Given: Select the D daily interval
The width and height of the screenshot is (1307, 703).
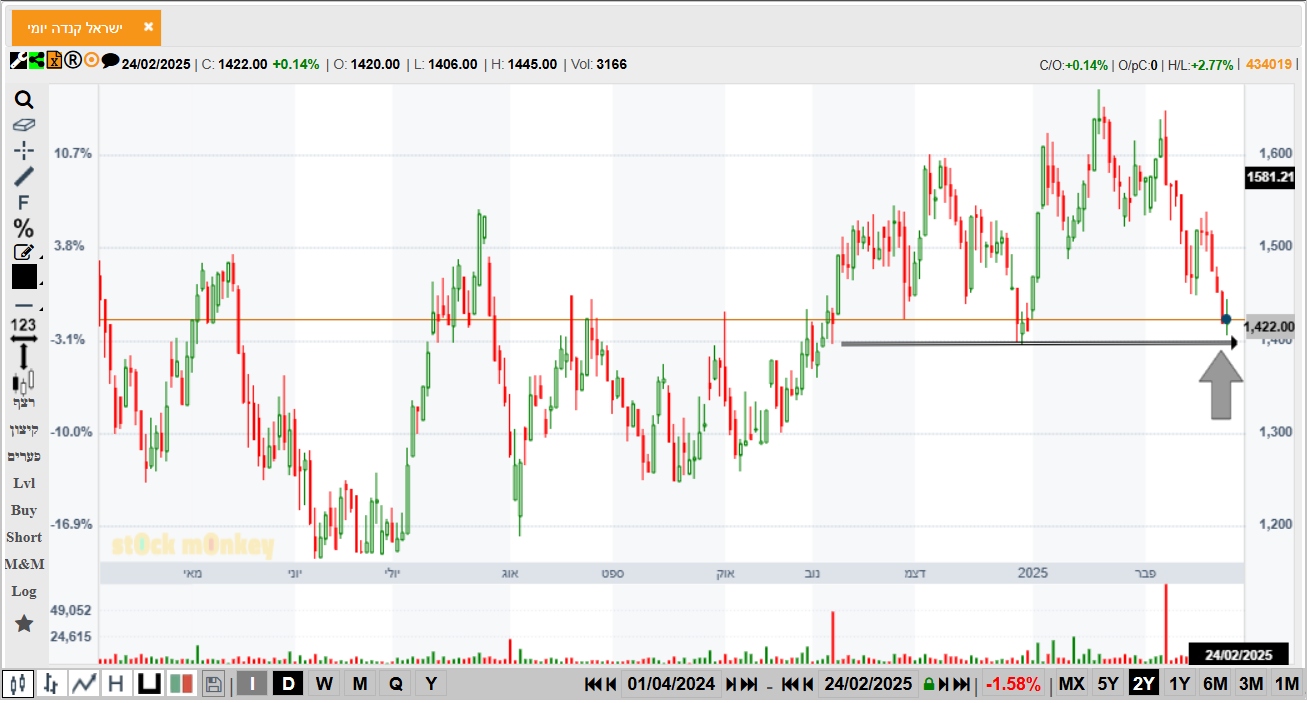Looking at the screenshot, I should (288, 684).
